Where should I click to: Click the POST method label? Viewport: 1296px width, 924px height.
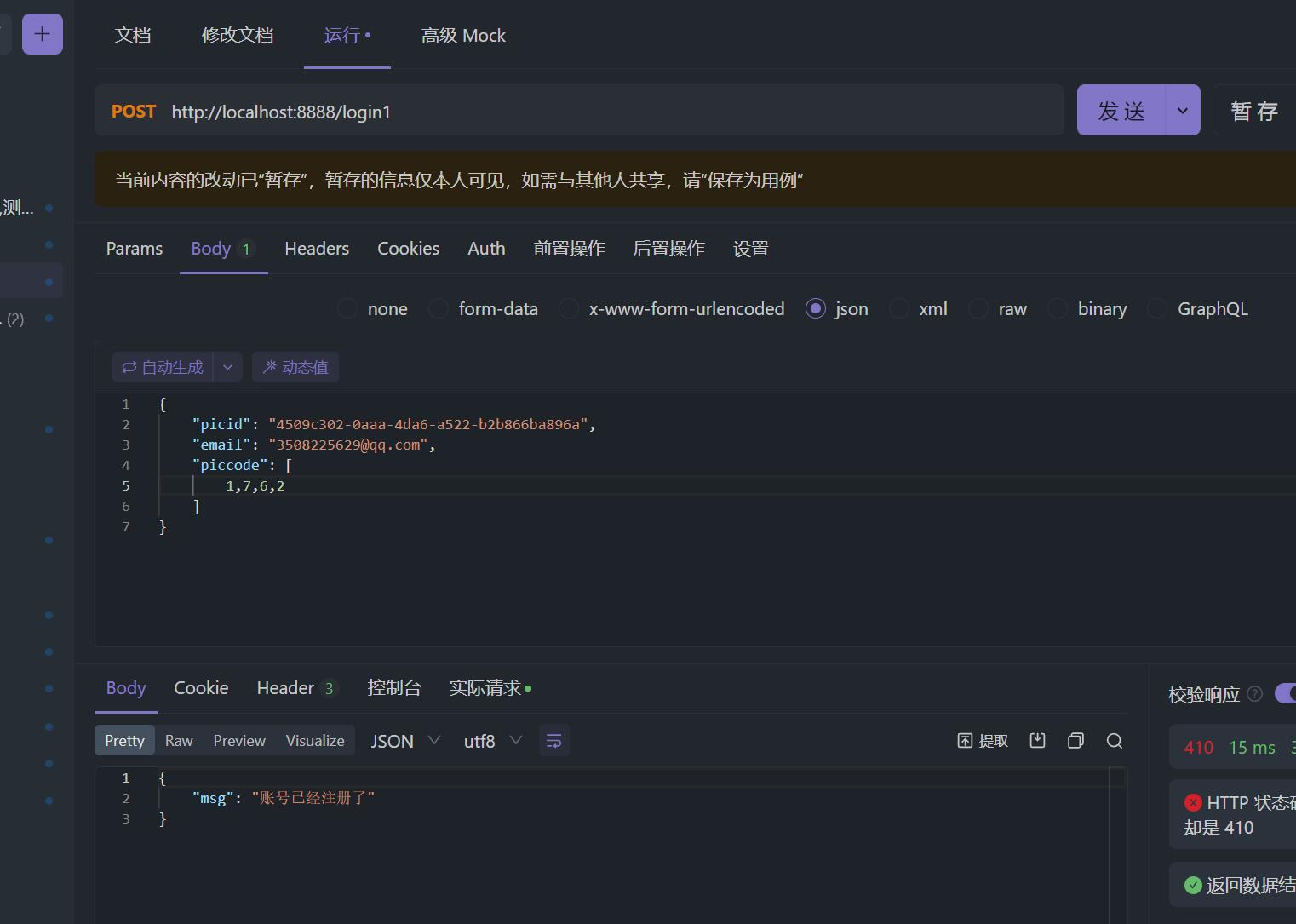click(134, 112)
